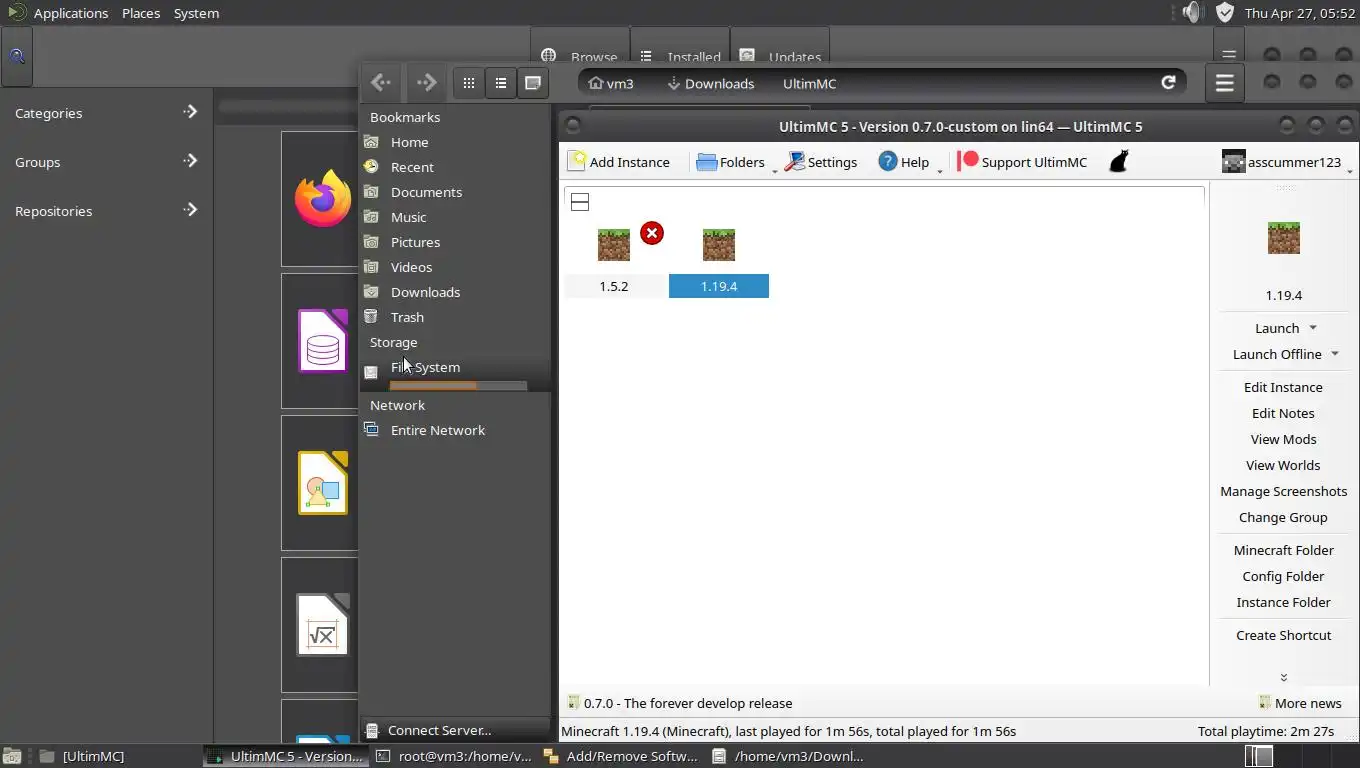Open the System menu
The width and height of the screenshot is (1360, 768).
[x=196, y=13]
